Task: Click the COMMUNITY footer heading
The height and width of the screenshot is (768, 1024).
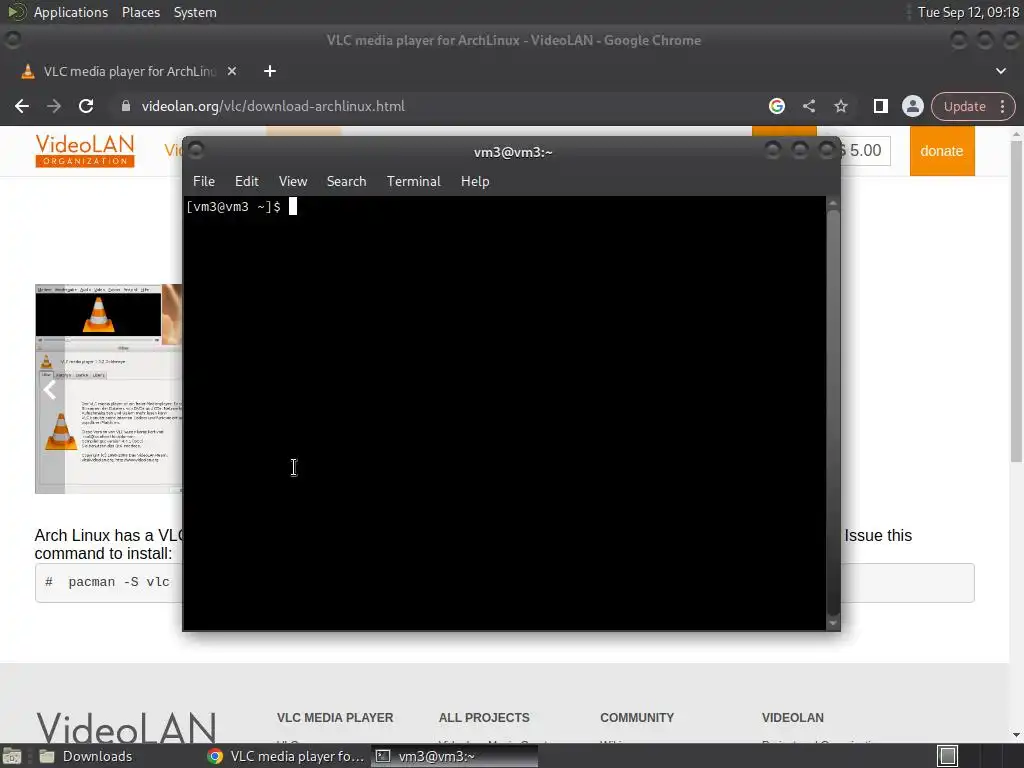Action: [x=637, y=718]
